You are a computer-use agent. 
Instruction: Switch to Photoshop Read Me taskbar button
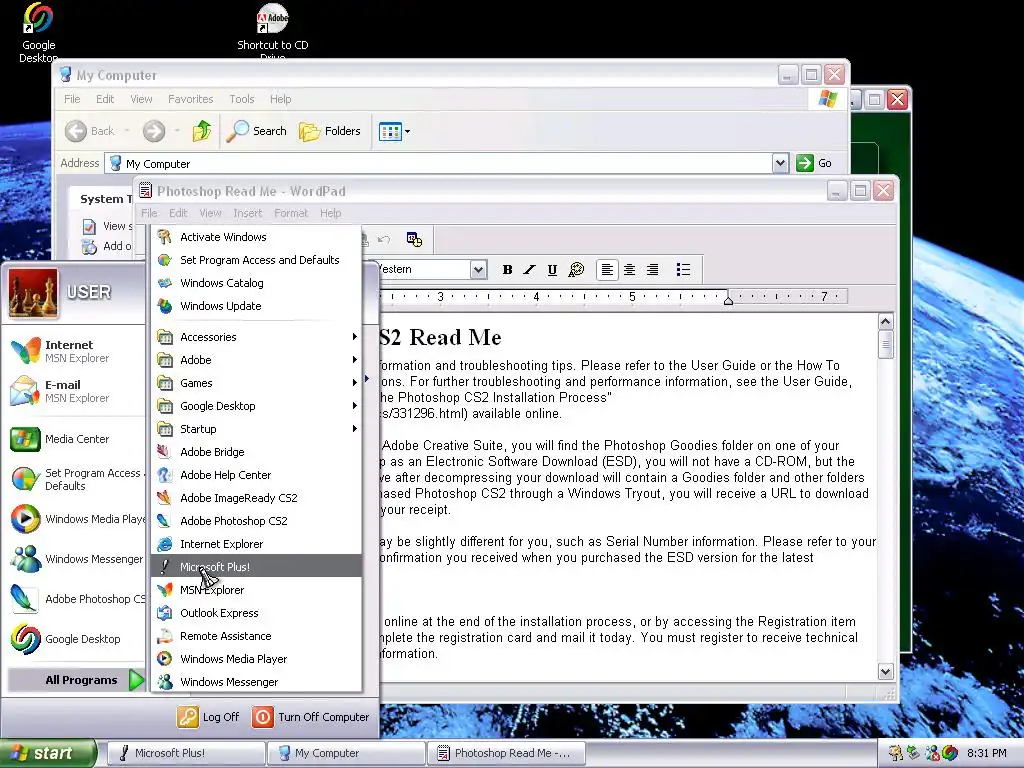point(506,754)
